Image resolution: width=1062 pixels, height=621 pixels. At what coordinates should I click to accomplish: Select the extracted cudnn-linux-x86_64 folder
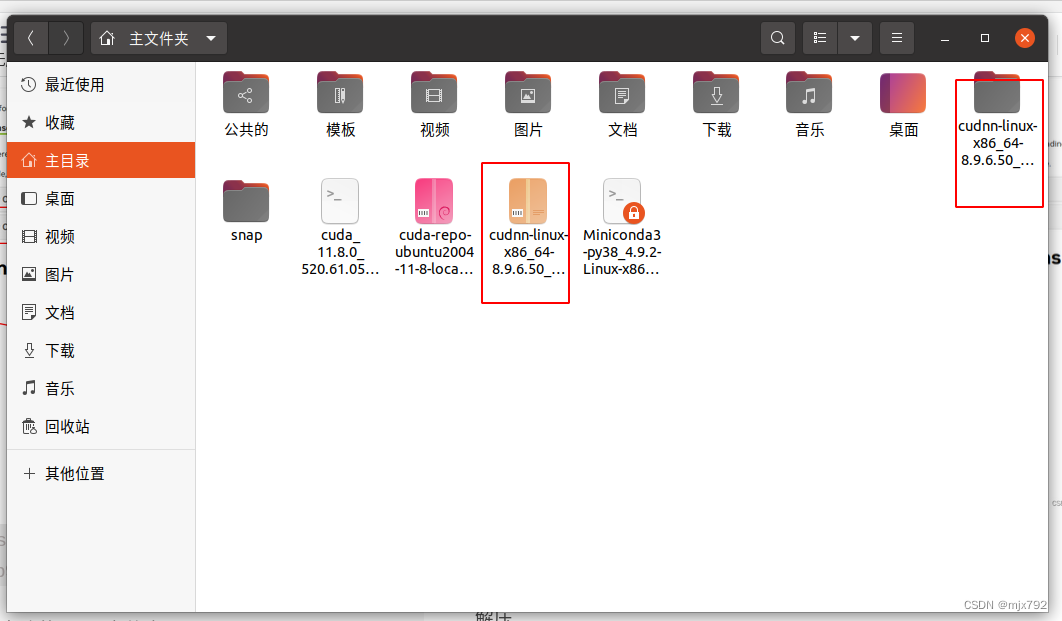[x=997, y=93]
